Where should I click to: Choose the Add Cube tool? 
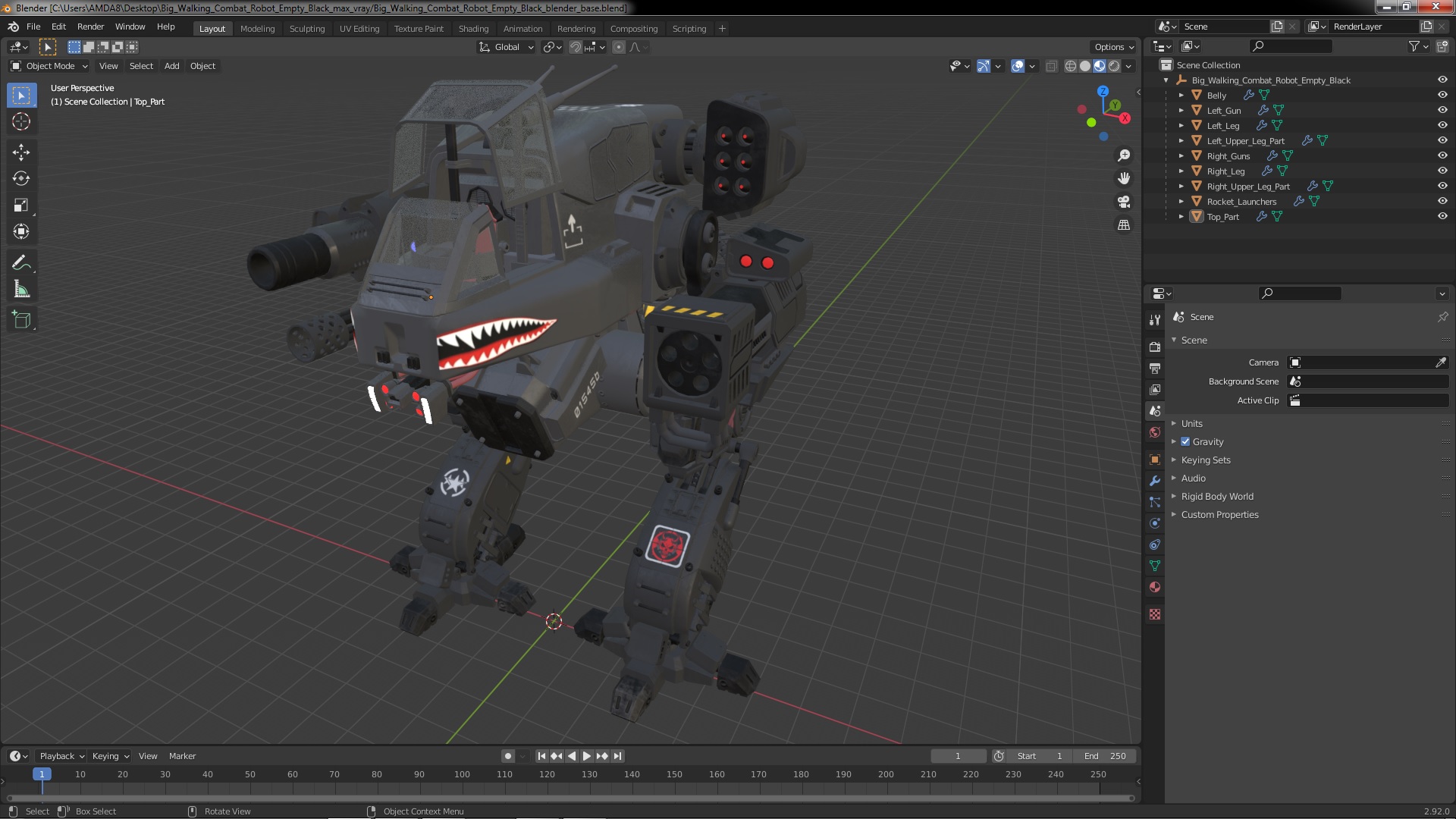21,319
